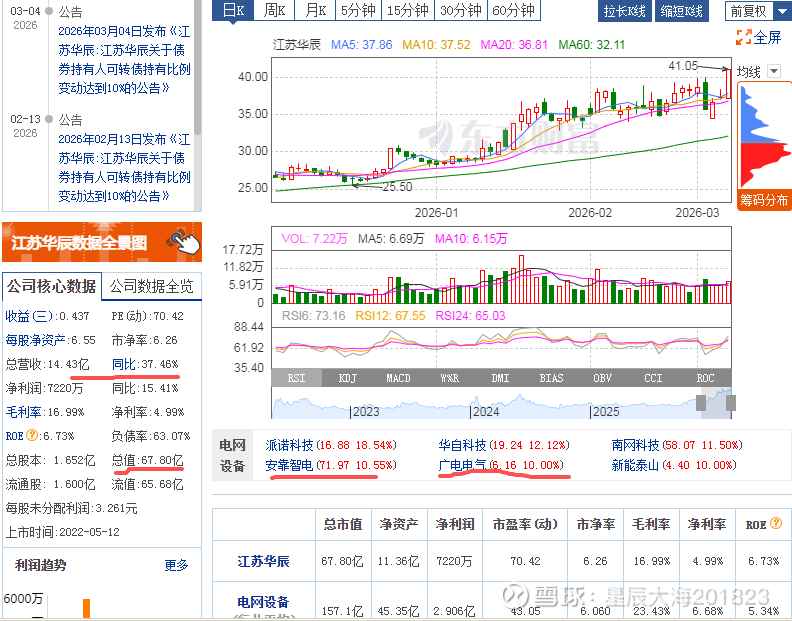The height and width of the screenshot is (621, 792).
Task: Switch to 日K chart tab
Action: pyautogui.click(x=233, y=11)
